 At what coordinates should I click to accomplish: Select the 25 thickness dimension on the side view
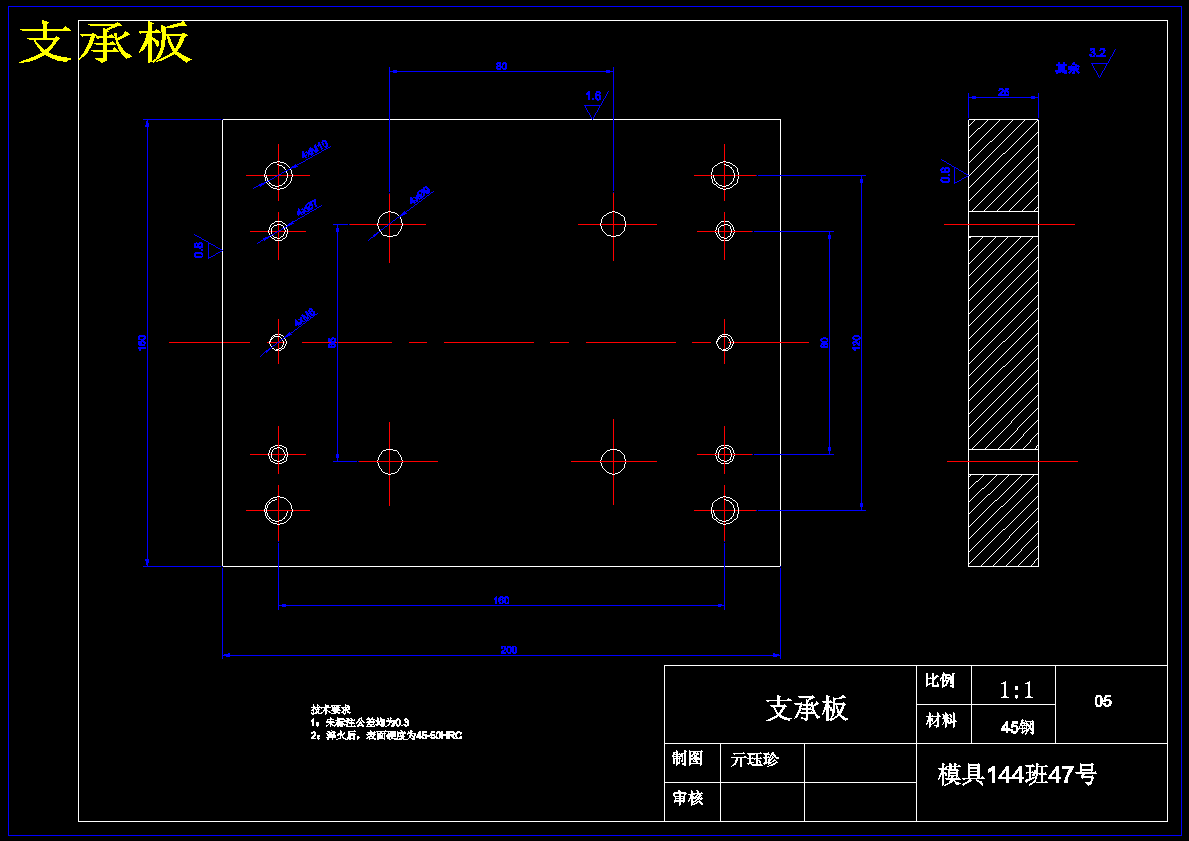[x=1003, y=92]
